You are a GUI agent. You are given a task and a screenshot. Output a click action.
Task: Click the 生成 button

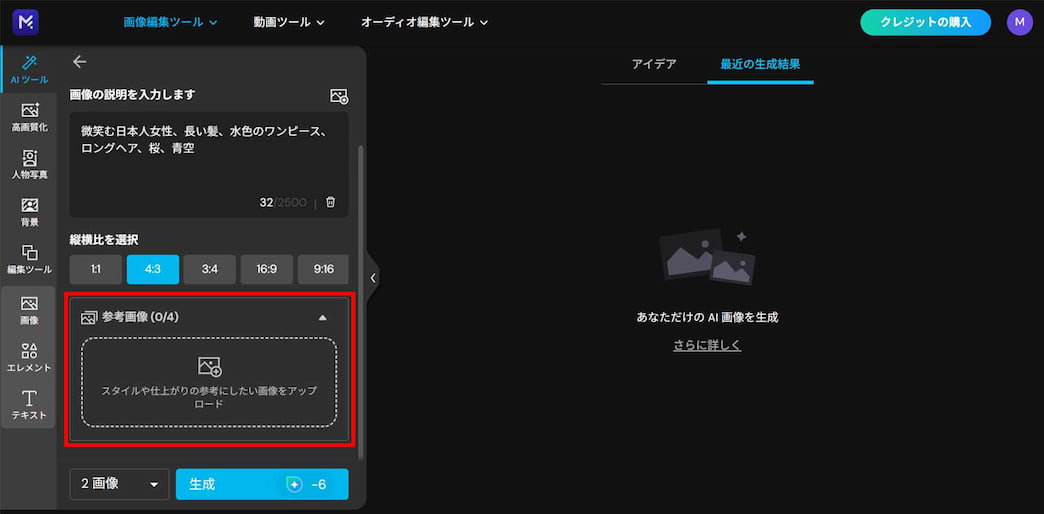[262, 484]
